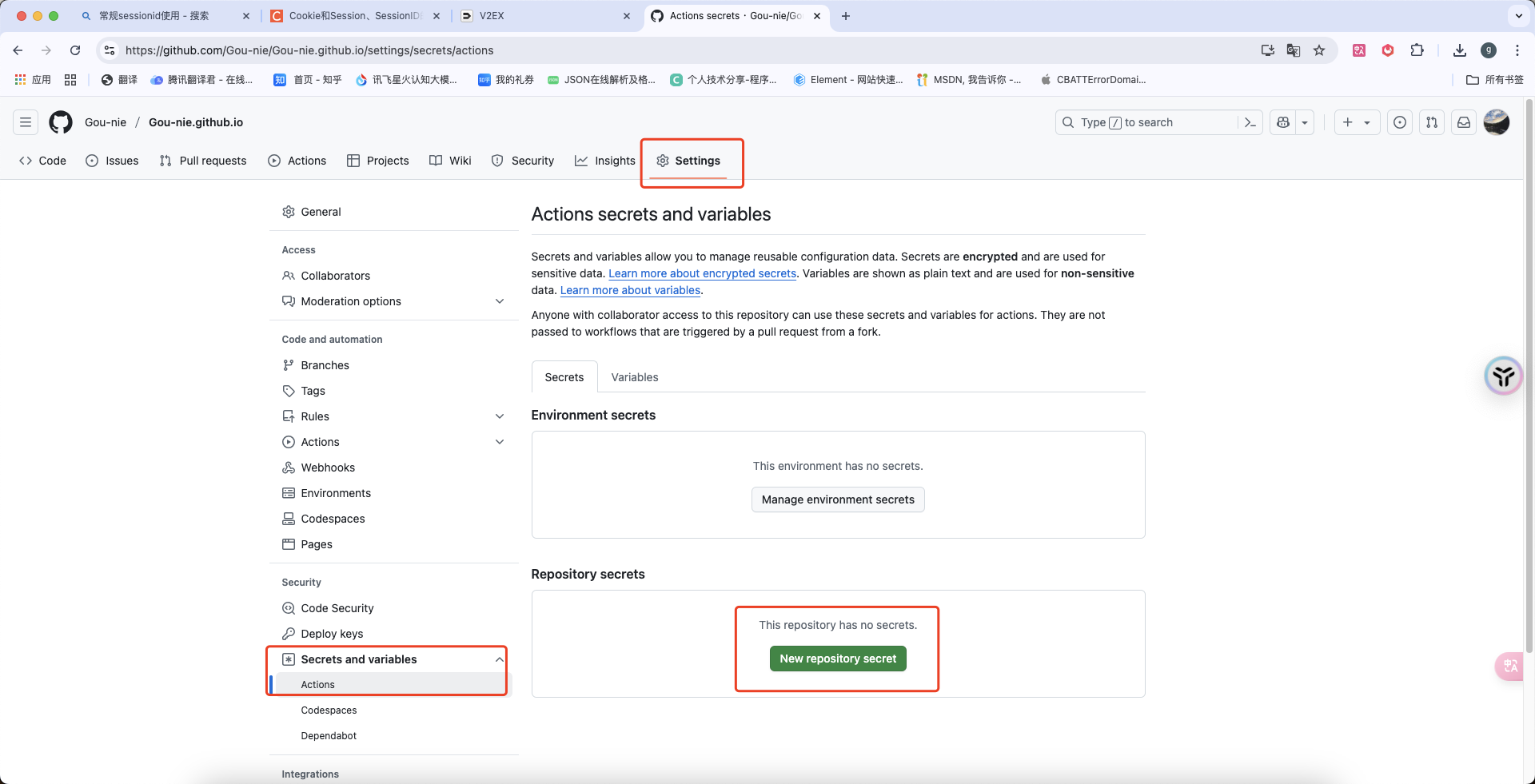Expand the Actions sidebar section
Image resolution: width=1535 pixels, height=784 pixels.
[393, 442]
